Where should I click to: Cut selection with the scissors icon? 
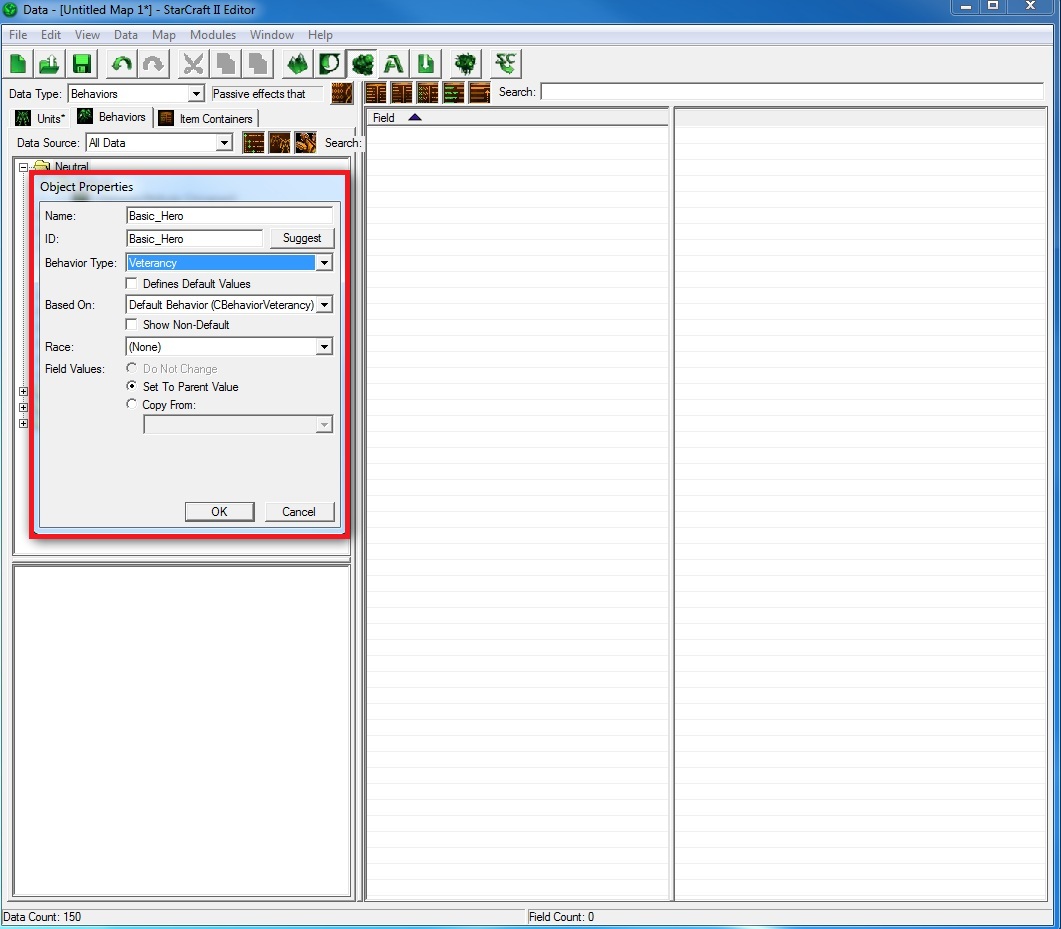pyautogui.click(x=194, y=64)
